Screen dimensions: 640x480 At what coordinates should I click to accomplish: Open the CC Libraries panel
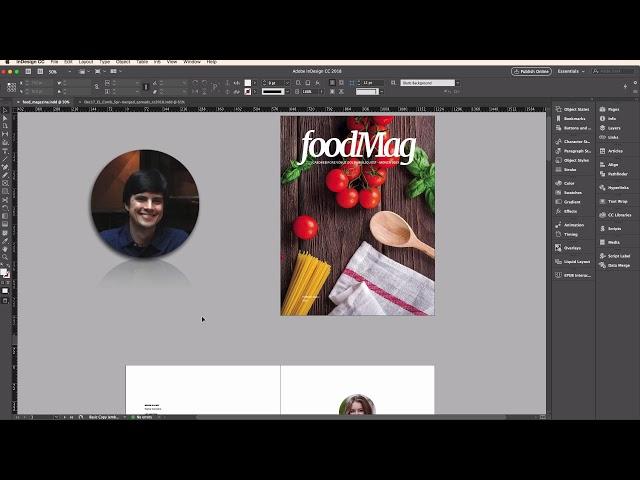pyautogui.click(x=616, y=215)
